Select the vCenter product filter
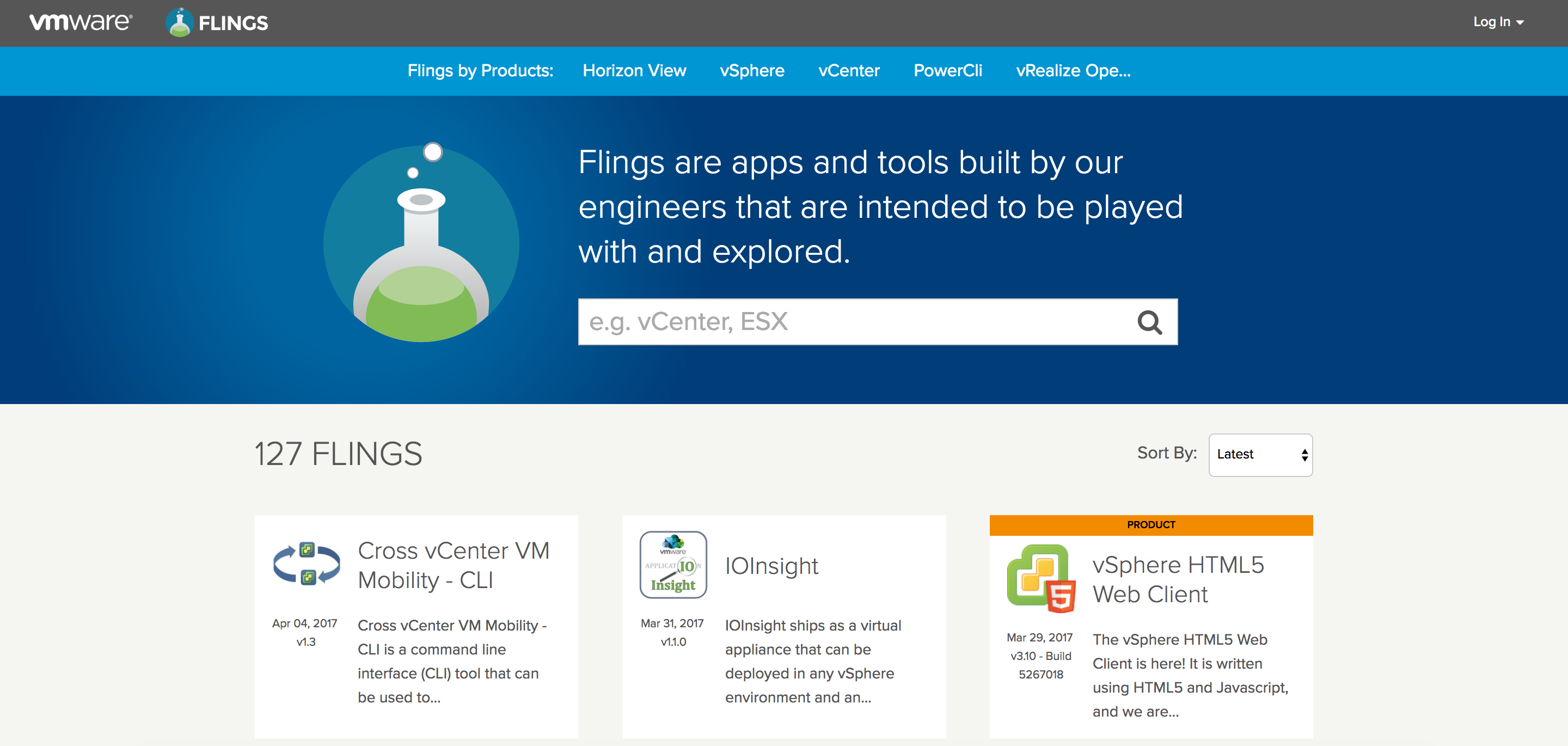The width and height of the screenshot is (1568, 746). pyautogui.click(x=849, y=71)
